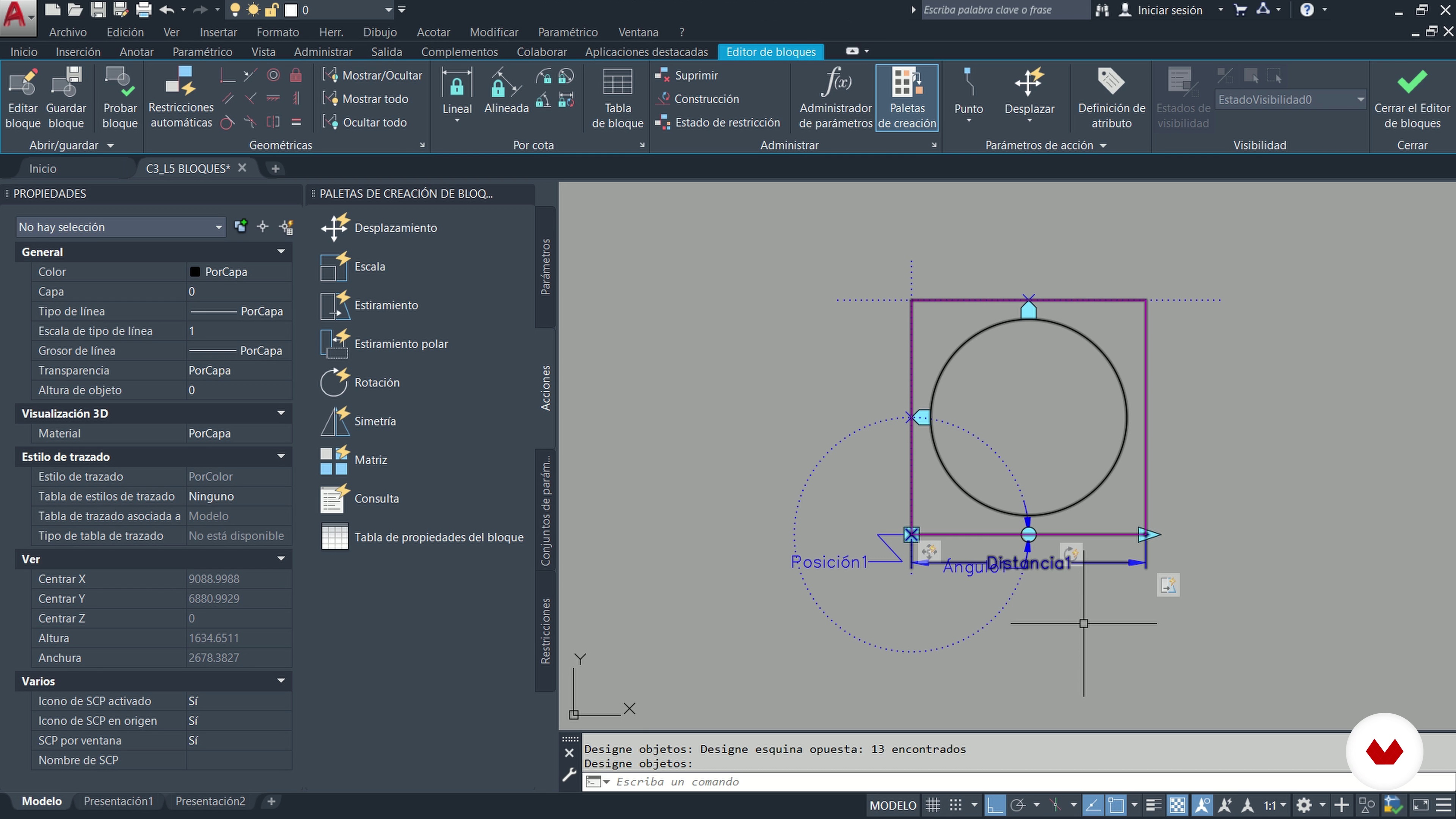Toggle PICKADD icon in Propiedades panel
Image resolution: width=1456 pixels, height=819 pixels.
[241, 226]
